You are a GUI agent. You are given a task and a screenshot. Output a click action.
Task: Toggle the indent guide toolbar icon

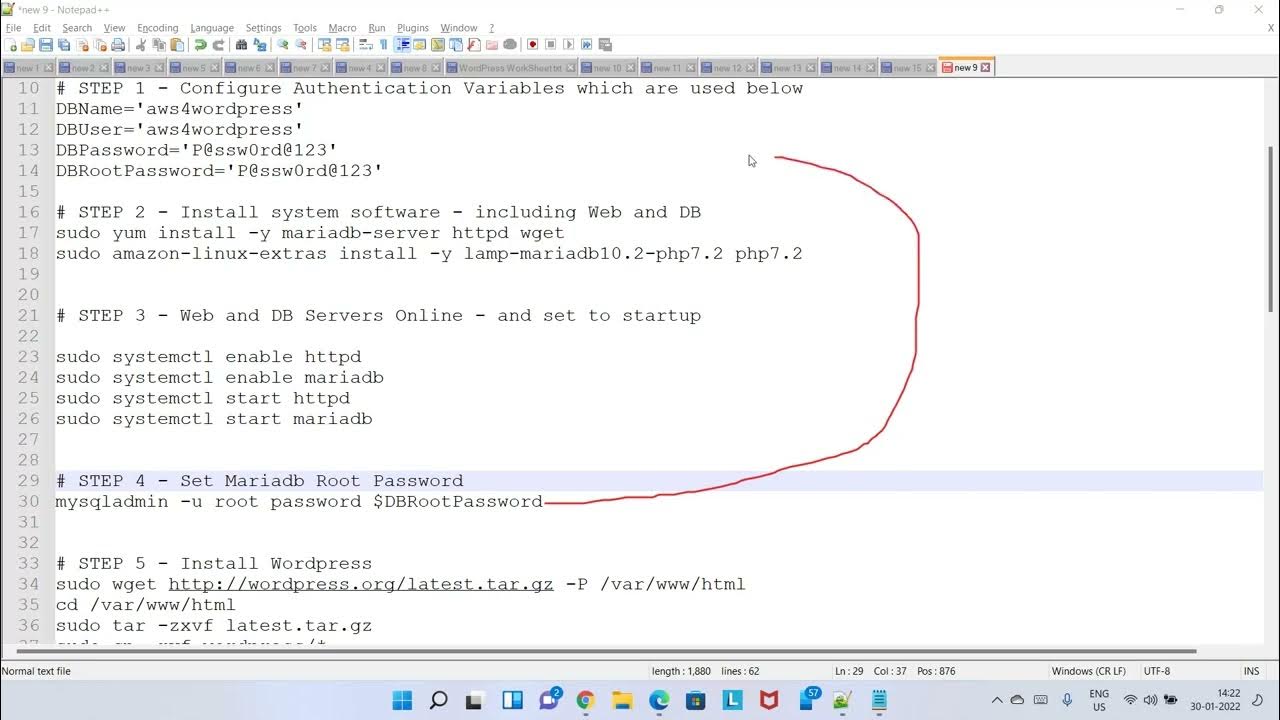(x=402, y=45)
